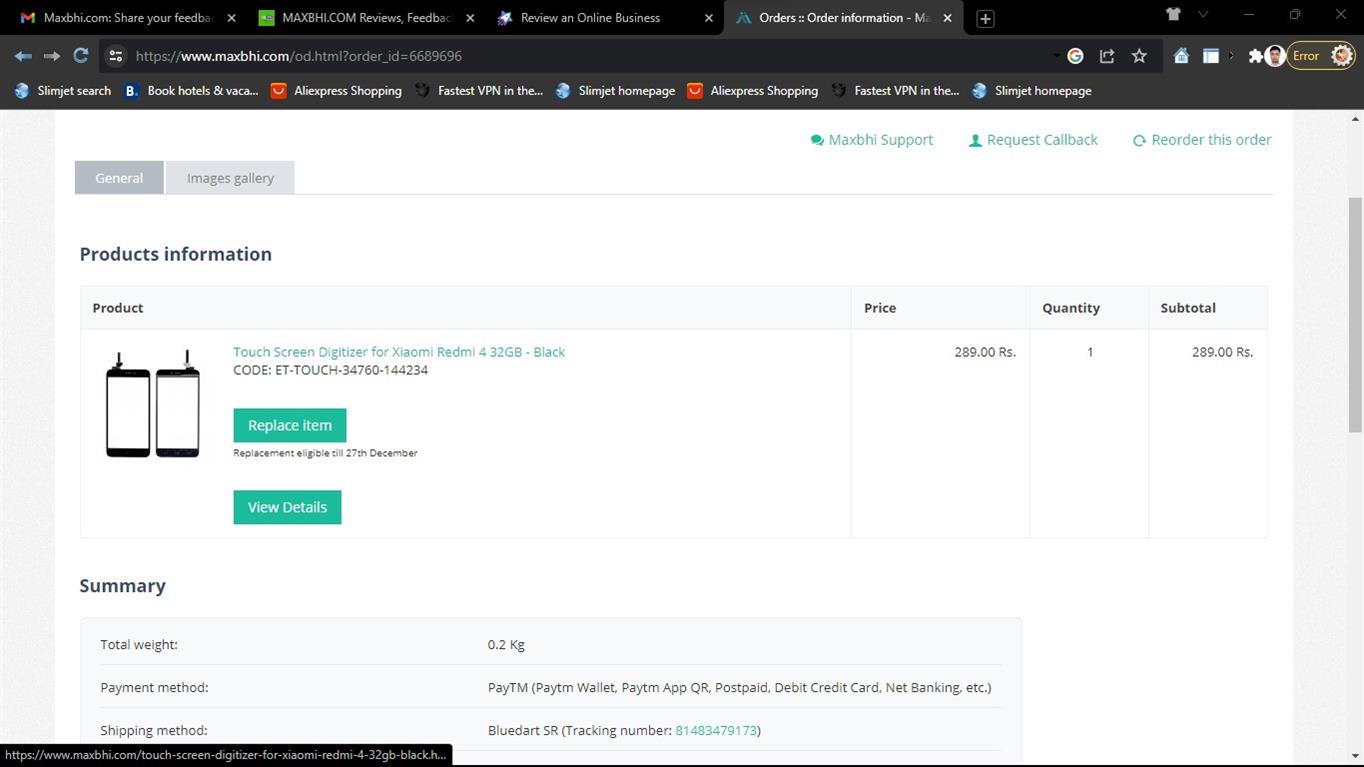Click the product code ET-TOUCH-34760-144234 text

tap(330, 370)
